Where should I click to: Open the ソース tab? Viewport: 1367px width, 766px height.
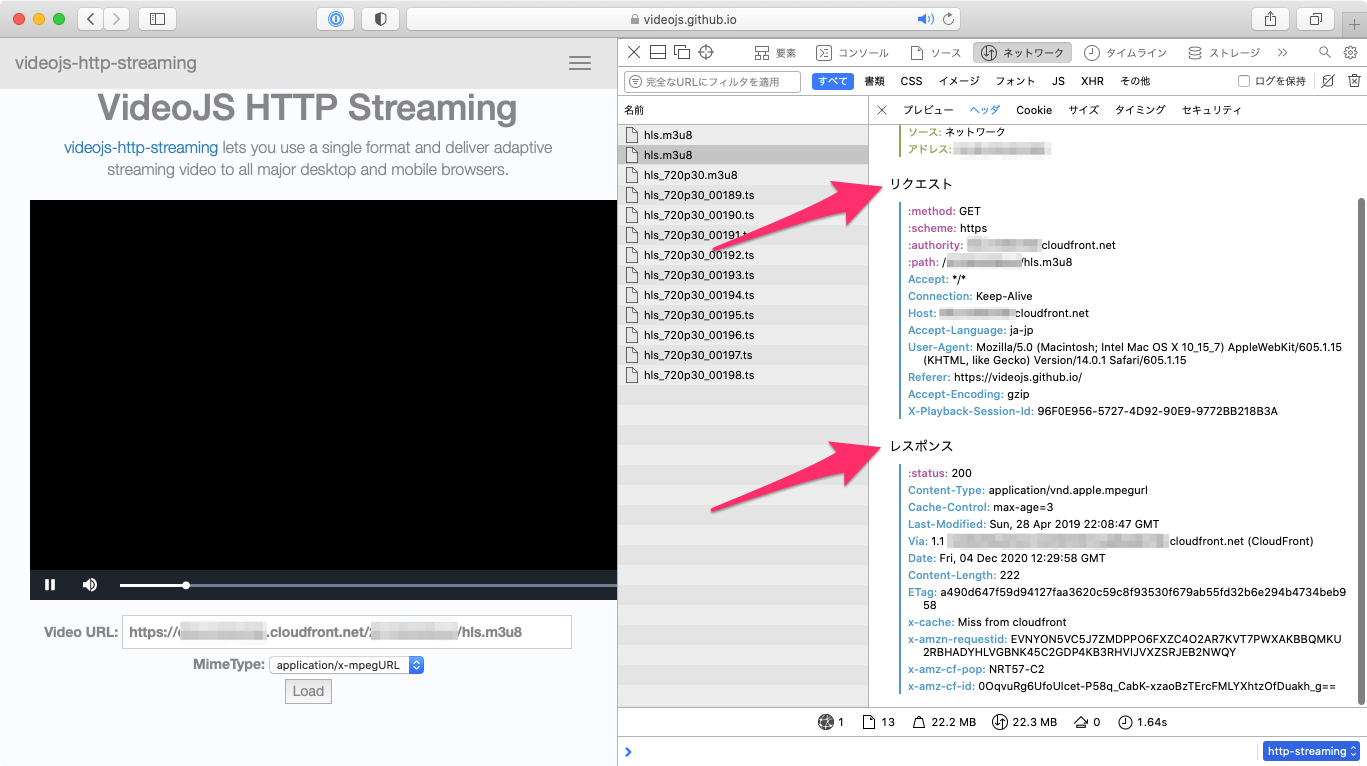(935, 53)
